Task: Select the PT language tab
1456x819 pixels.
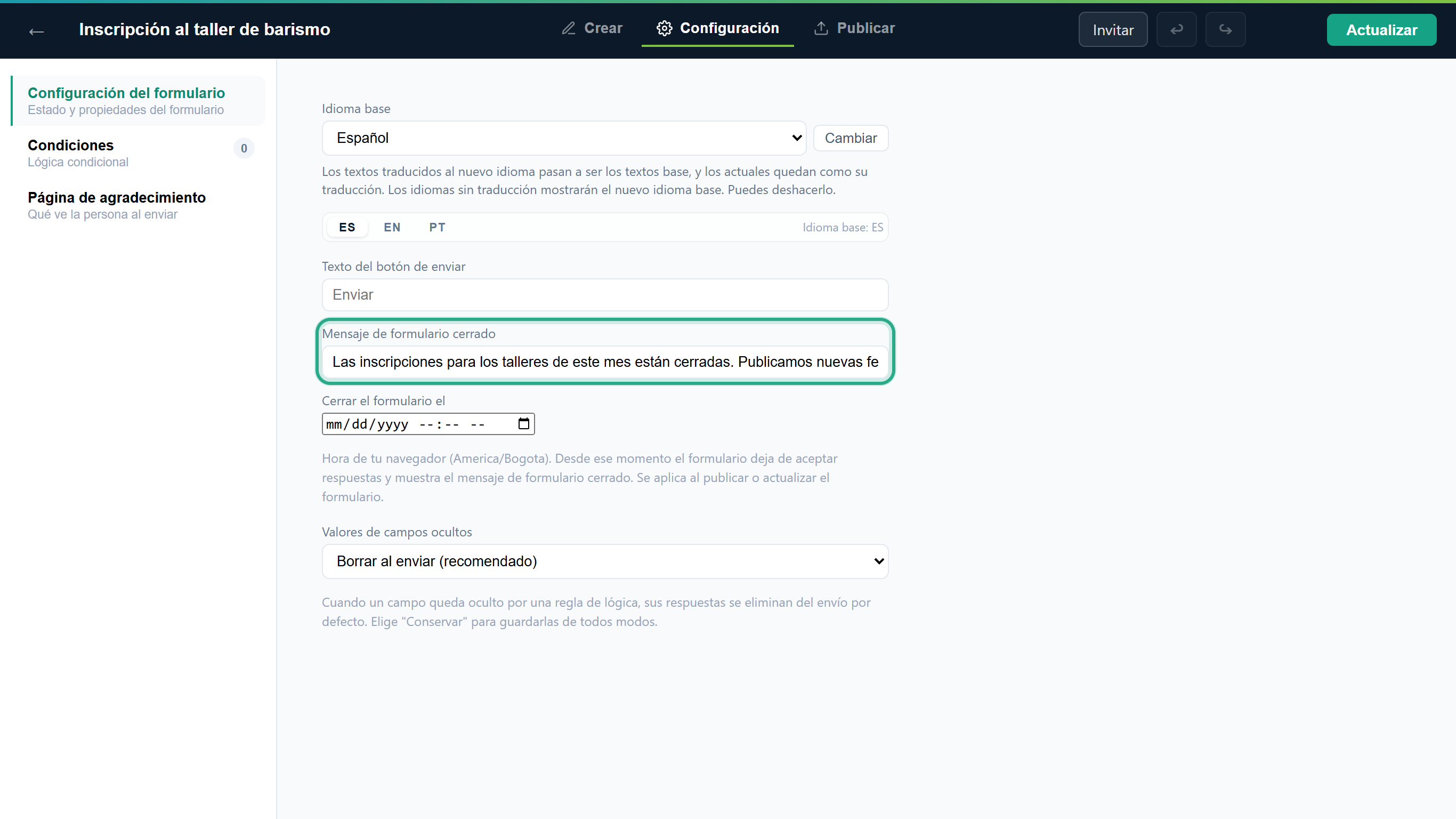Action: pos(437,227)
